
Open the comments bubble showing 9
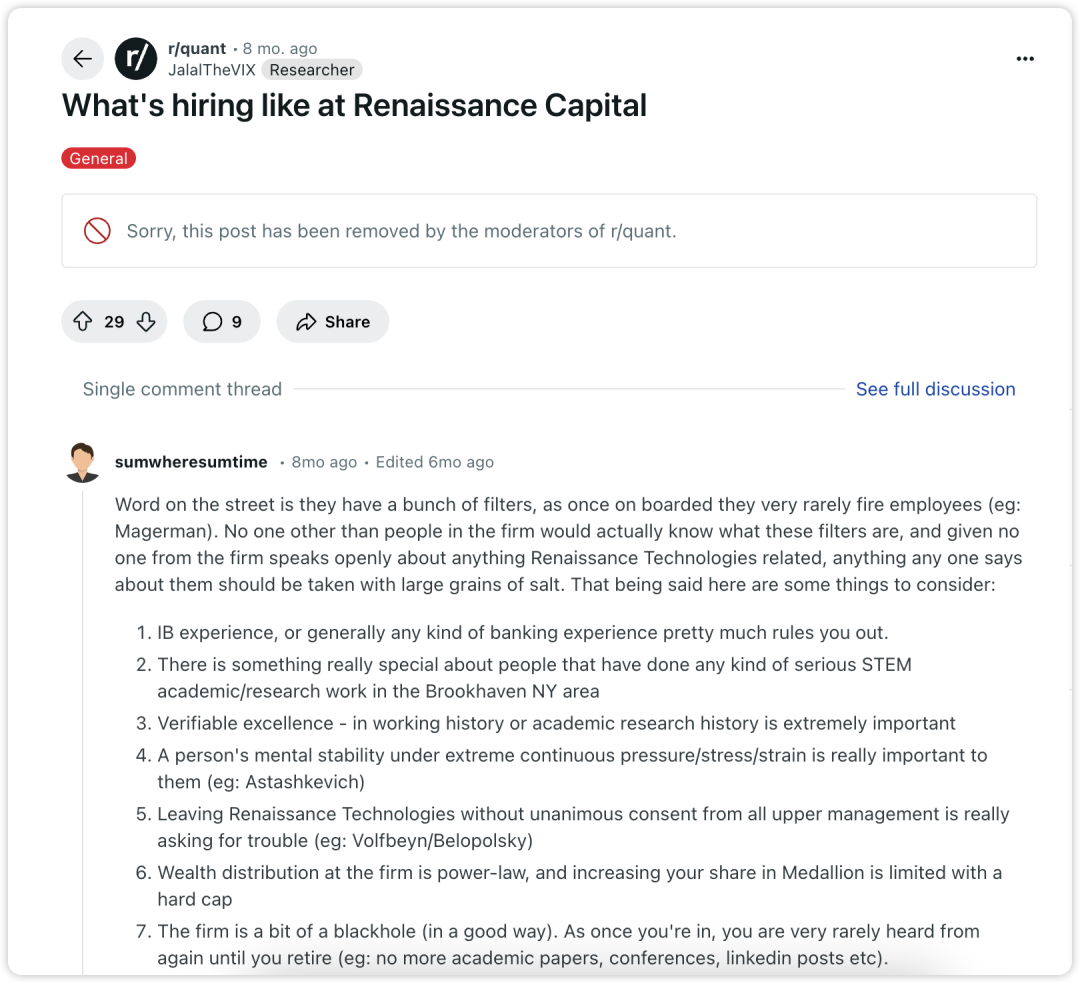[222, 322]
